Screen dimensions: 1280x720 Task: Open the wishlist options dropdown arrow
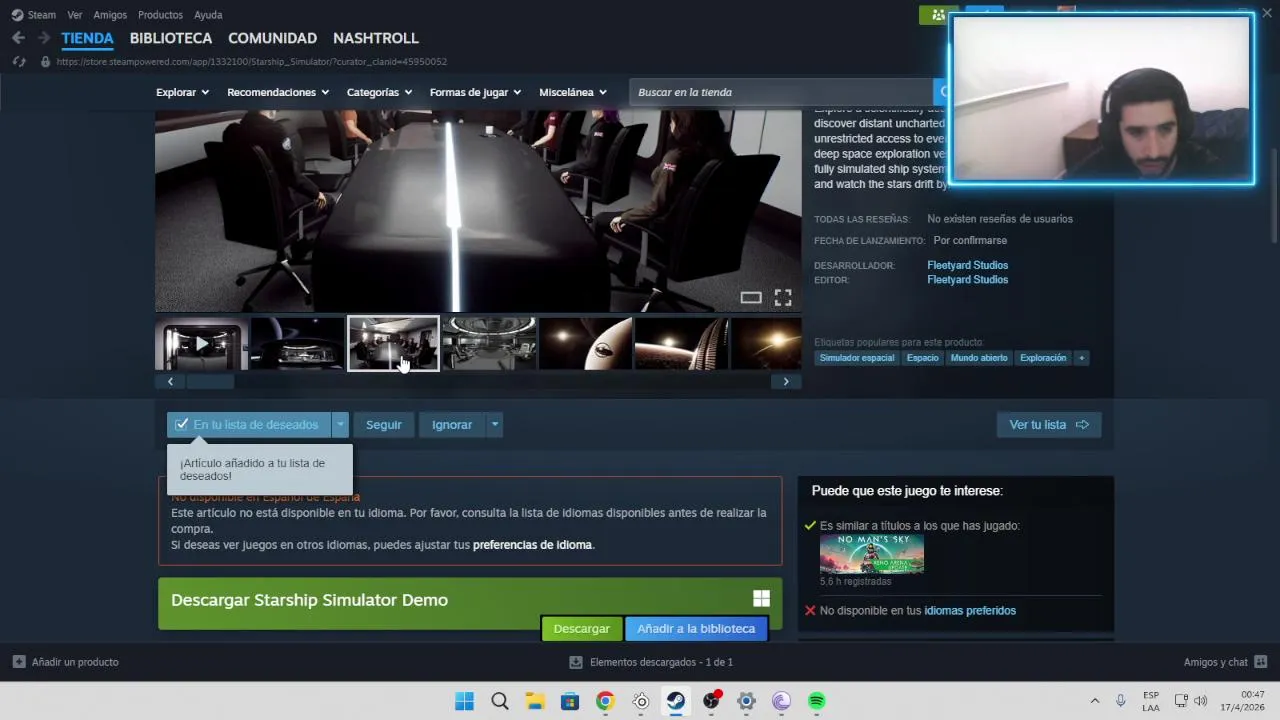(x=340, y=425)
